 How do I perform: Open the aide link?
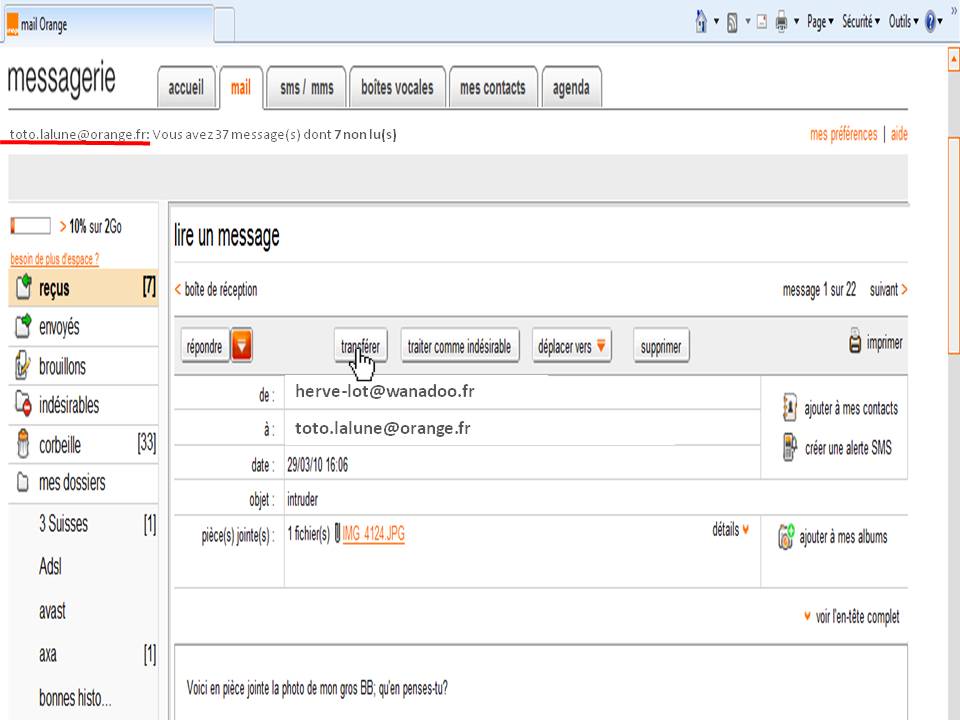(899, 134)
